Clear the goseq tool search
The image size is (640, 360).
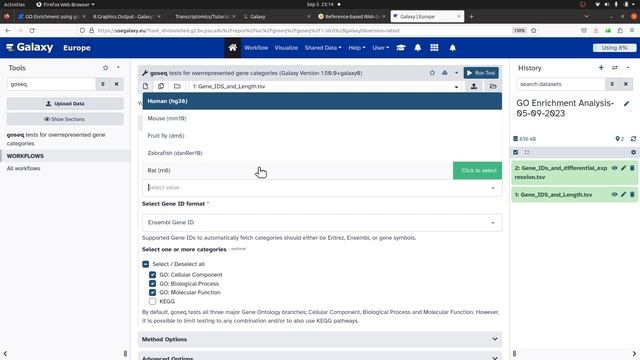tap(116, 84)
